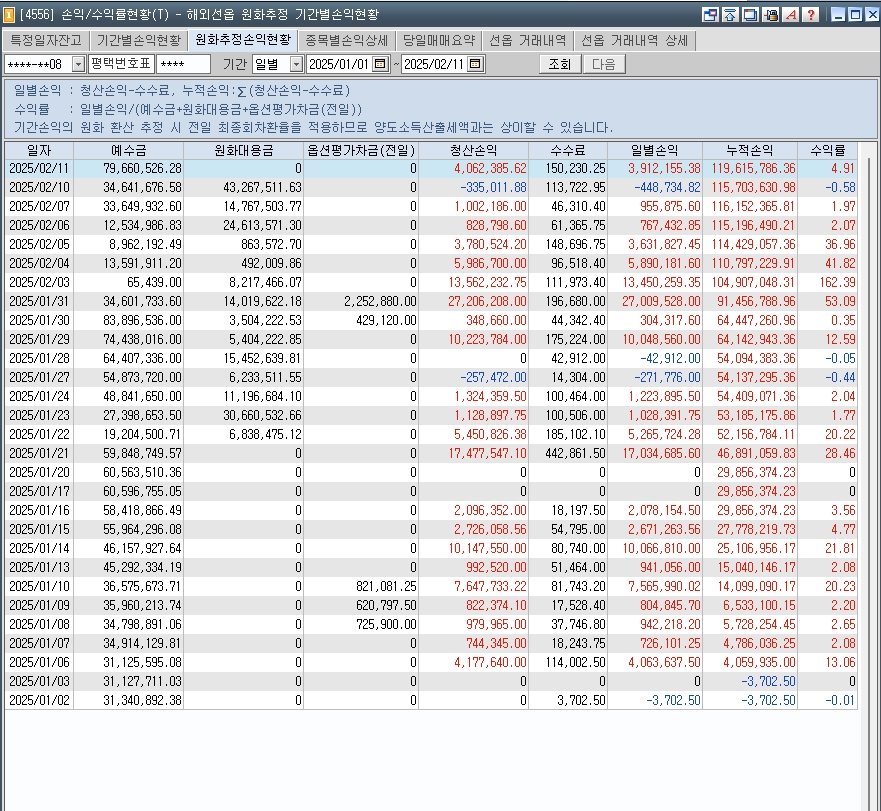The width and height of the screenshot is (881, 811).
Task: Go to the 선옵 거래내역 tab
Action: pos(528,40)
